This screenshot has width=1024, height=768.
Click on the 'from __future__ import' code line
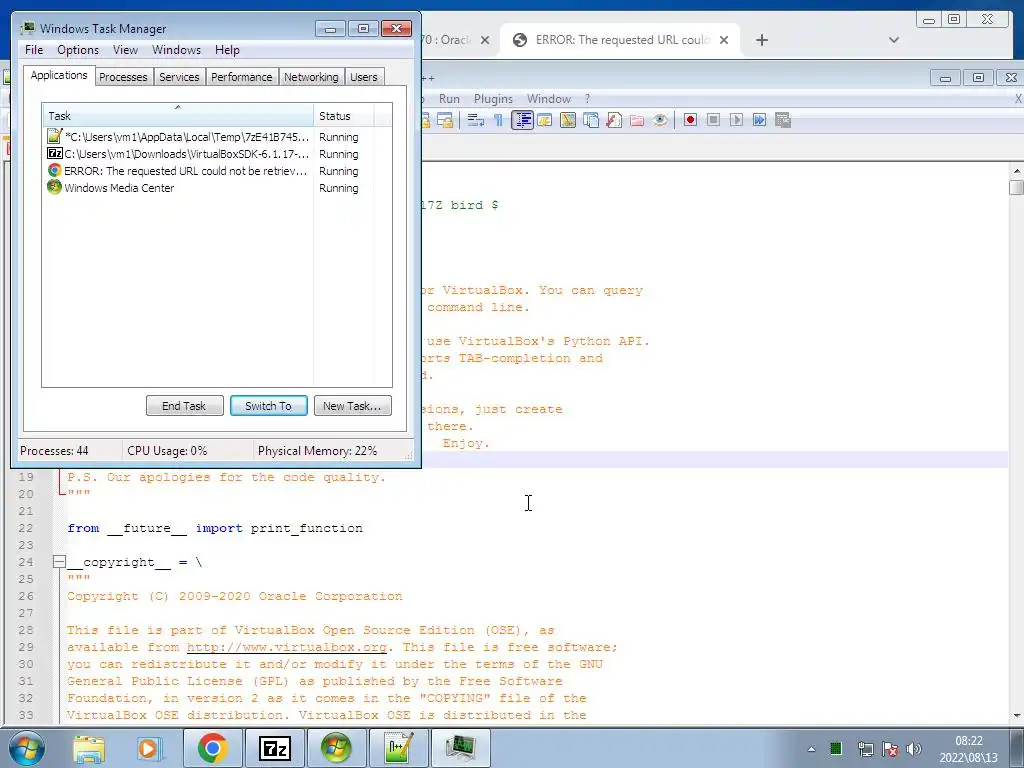pyautogui.click(x=215, y=528)
